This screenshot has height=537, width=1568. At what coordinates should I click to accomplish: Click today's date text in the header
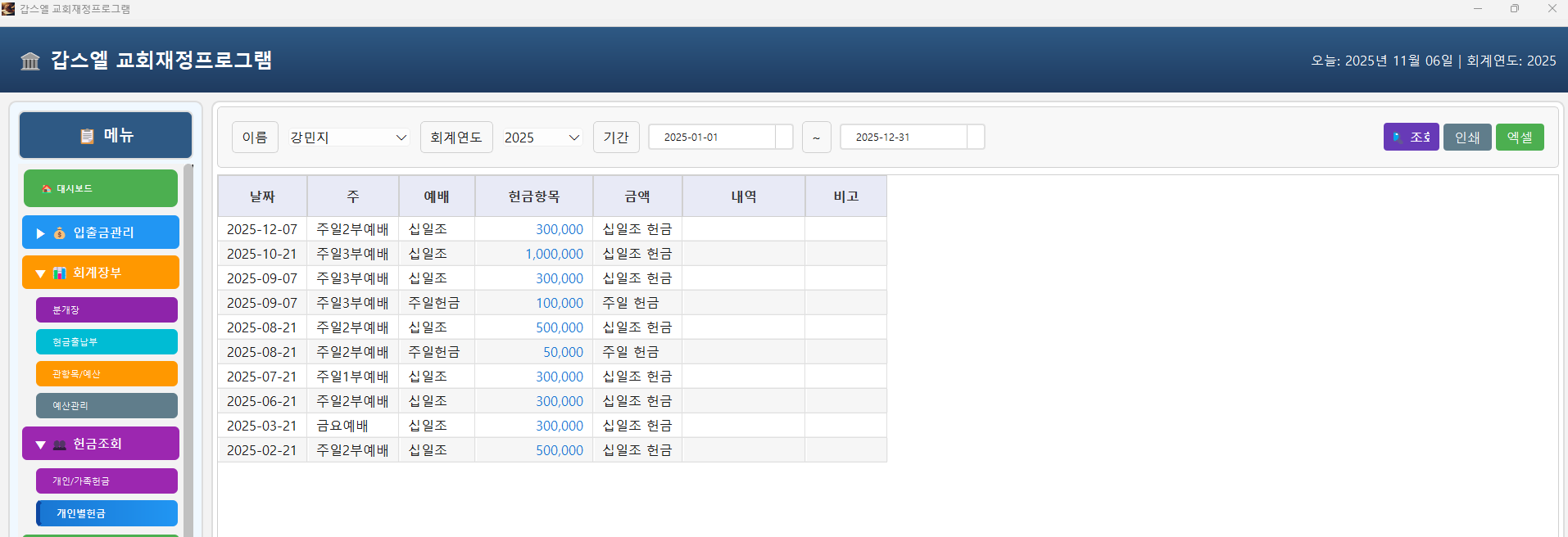pos(1382,61)
